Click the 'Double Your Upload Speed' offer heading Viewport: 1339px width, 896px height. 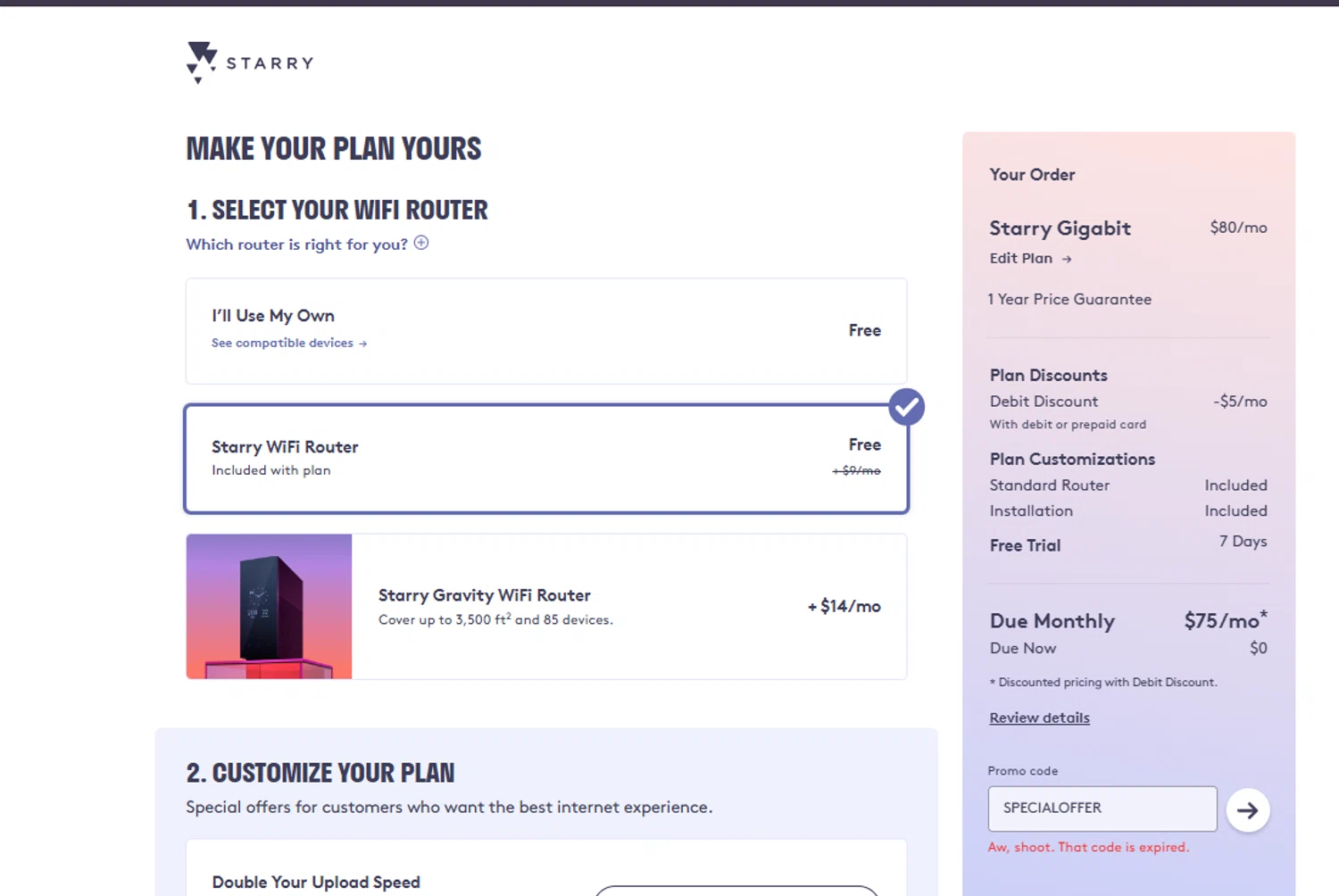click(316, 882)
